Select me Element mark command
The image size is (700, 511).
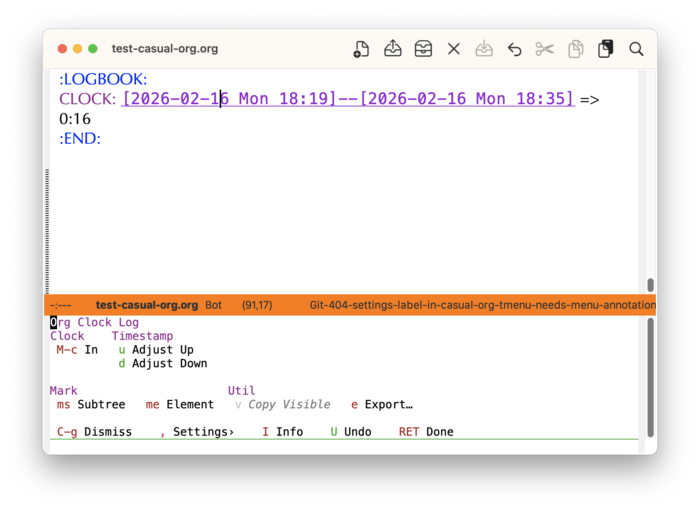pos(179,405)
